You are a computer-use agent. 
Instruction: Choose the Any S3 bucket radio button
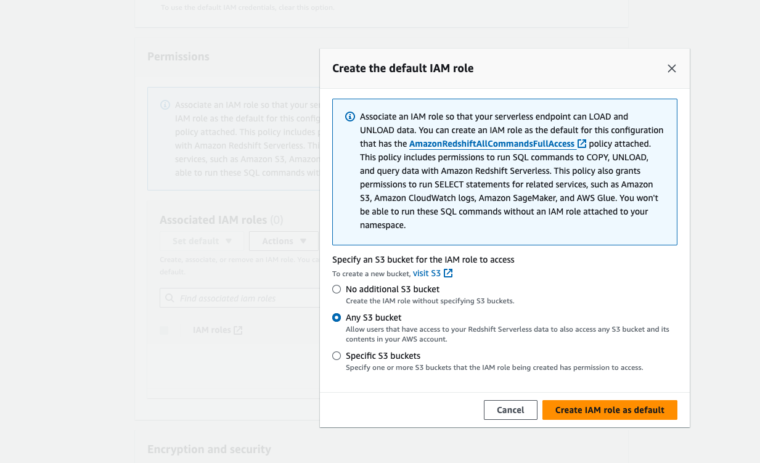(336, 317)
